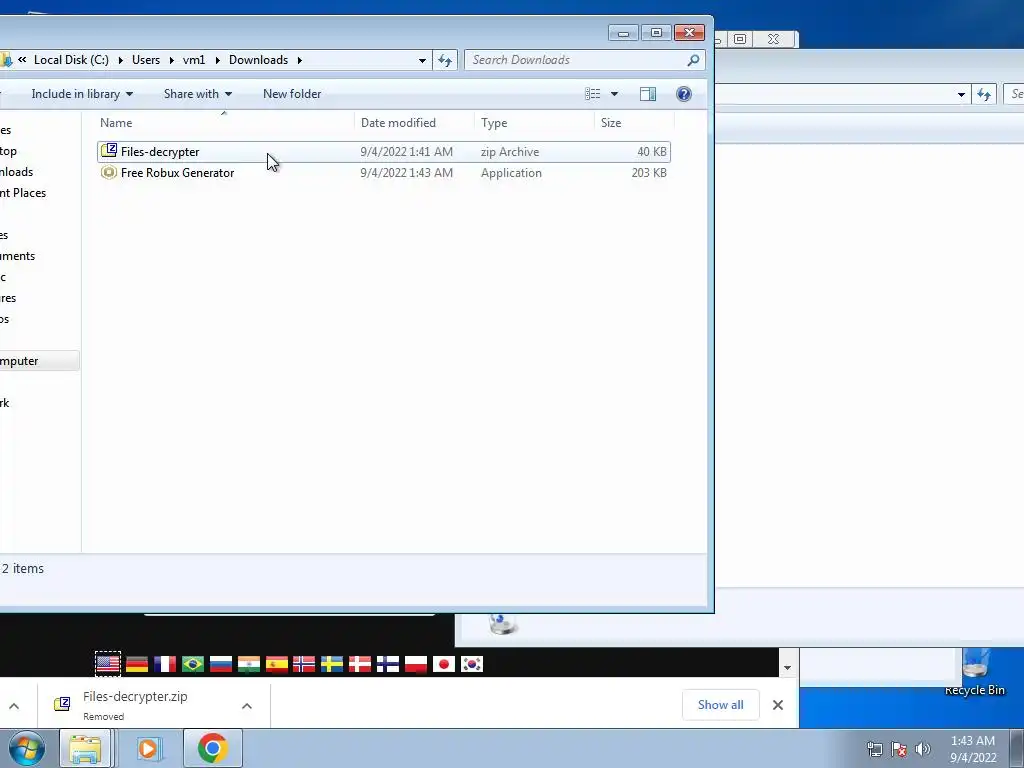1024x768 pixels.
Task: Sort by Type column header
Action: point(535,123)
